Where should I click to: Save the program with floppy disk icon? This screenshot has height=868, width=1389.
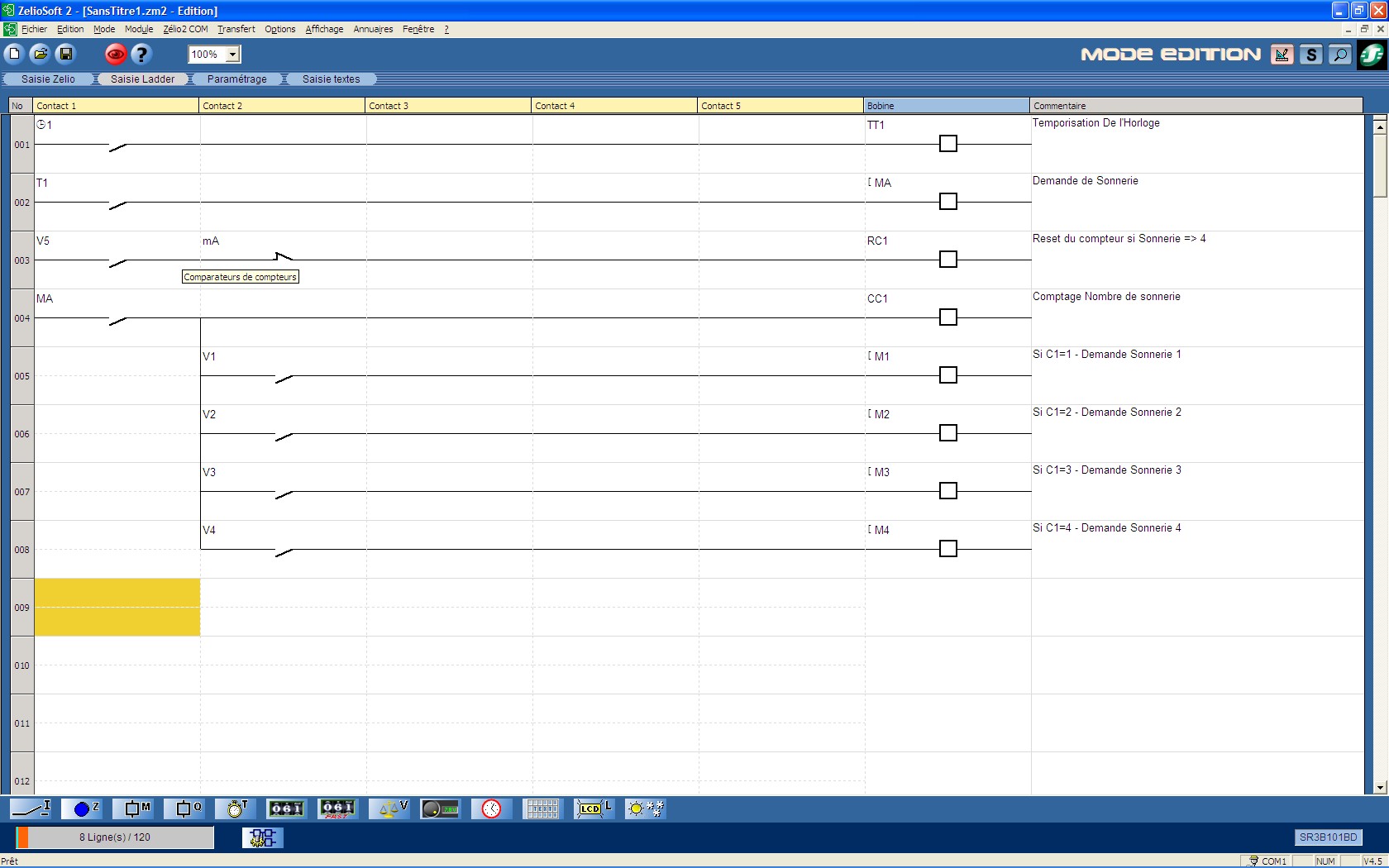tap(66, 54)
